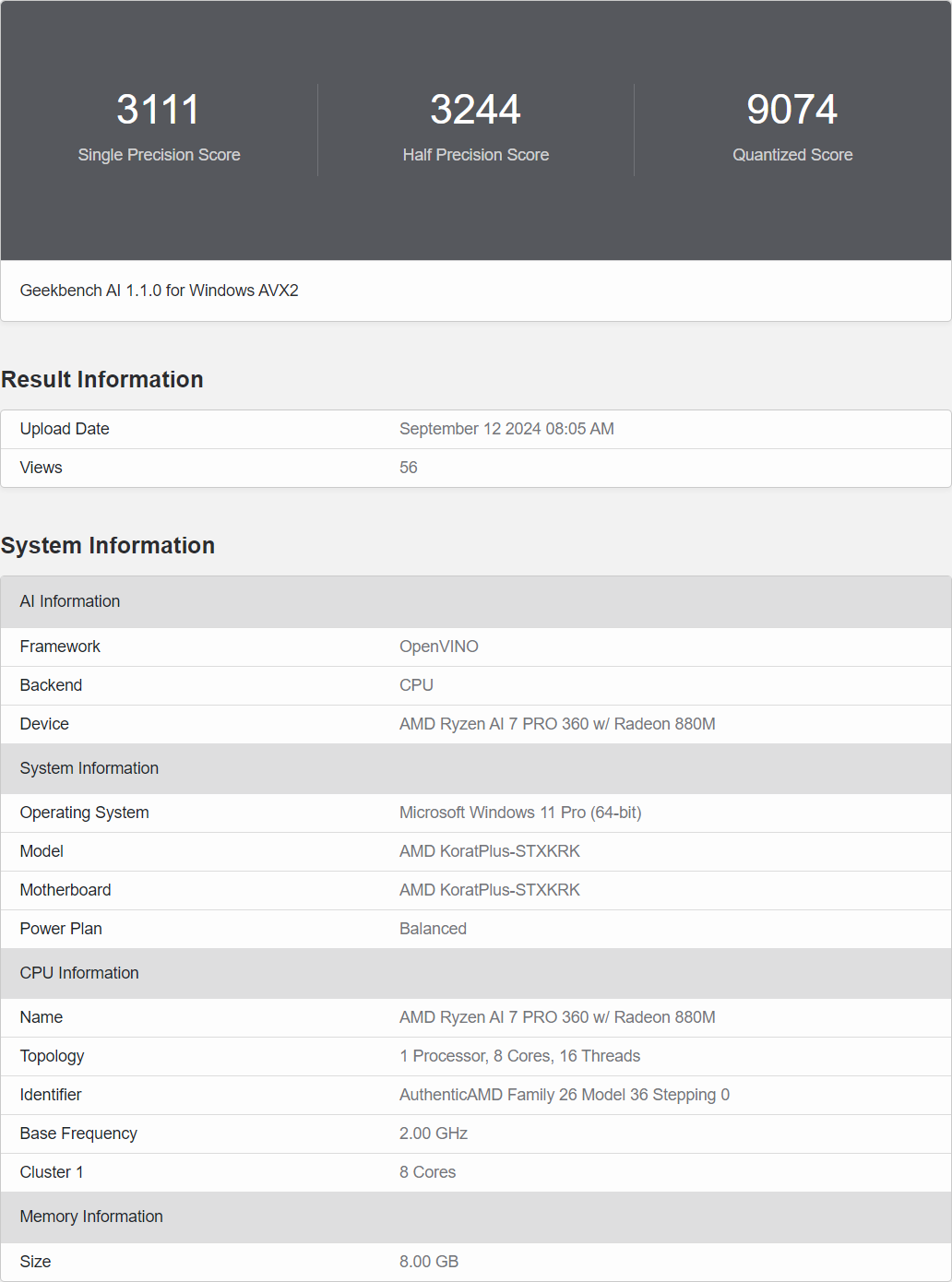Select the Geekbench AI 1.1.0 version text
Image resolution: width=952 pixels, height=1282 pixels.
(160, 291)
